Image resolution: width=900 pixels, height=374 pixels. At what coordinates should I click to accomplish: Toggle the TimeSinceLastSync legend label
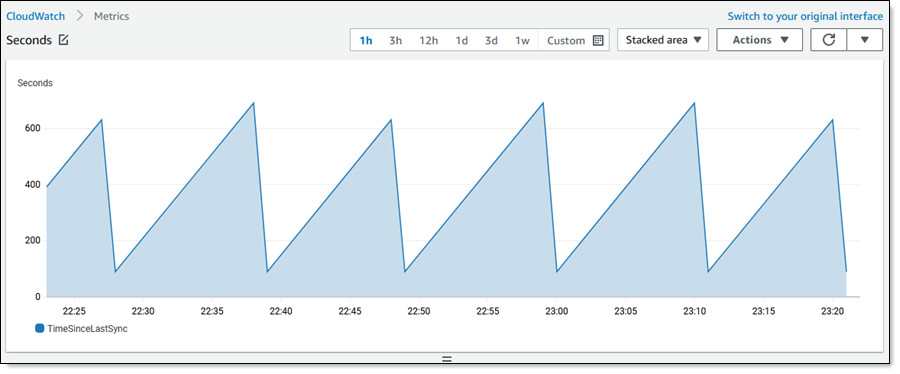pyautogui.click(x=87, y=329)
